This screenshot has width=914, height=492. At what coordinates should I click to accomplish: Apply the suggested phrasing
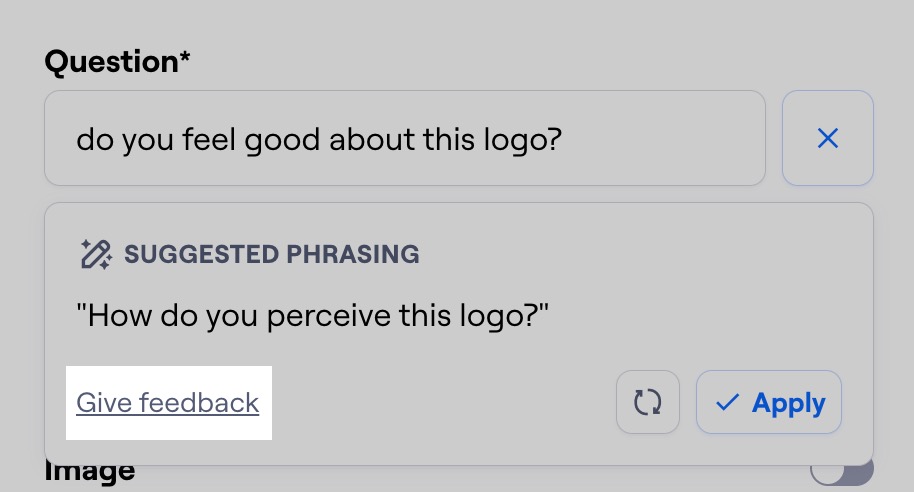coord(768,402)
